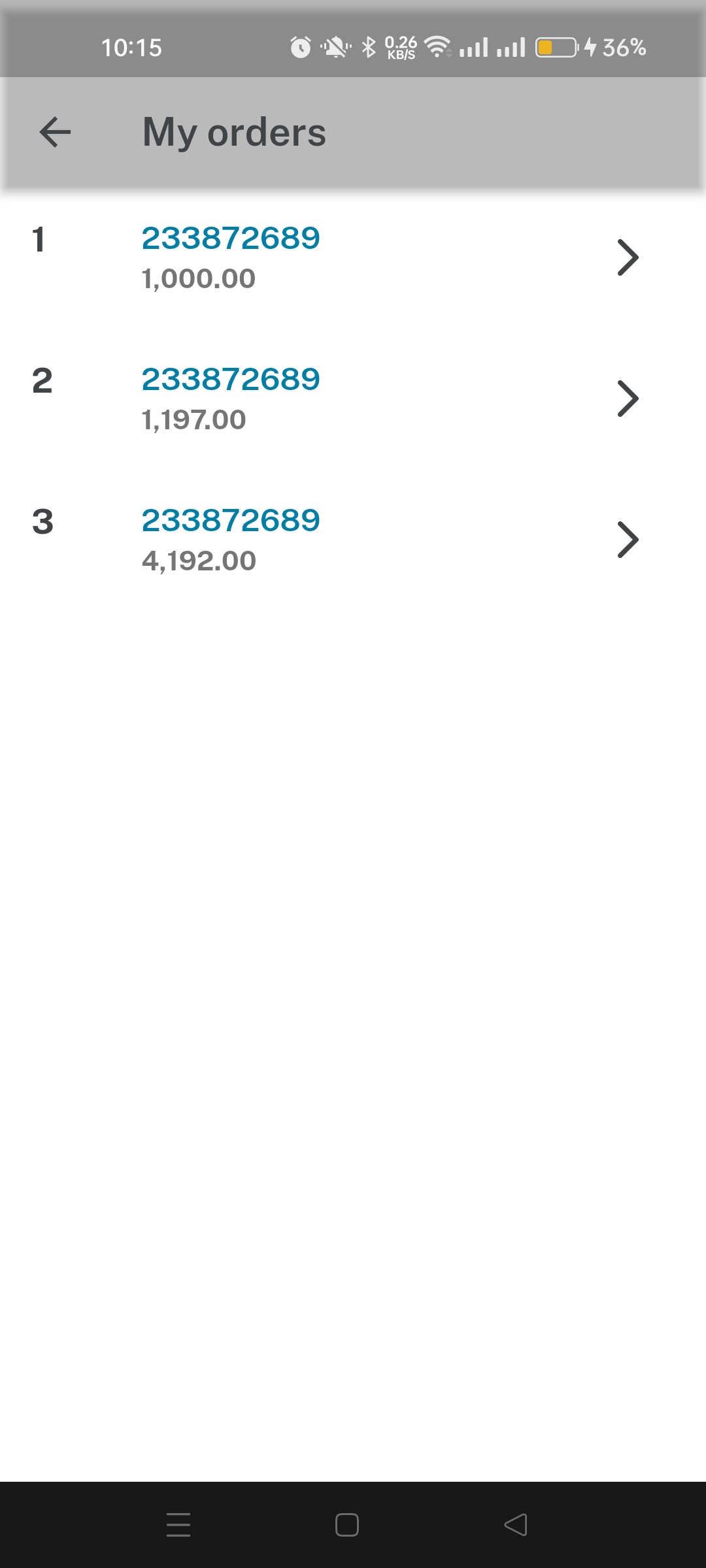Open the third order 233872689 link
This screenshot has height=1568, width=706.
231,519
